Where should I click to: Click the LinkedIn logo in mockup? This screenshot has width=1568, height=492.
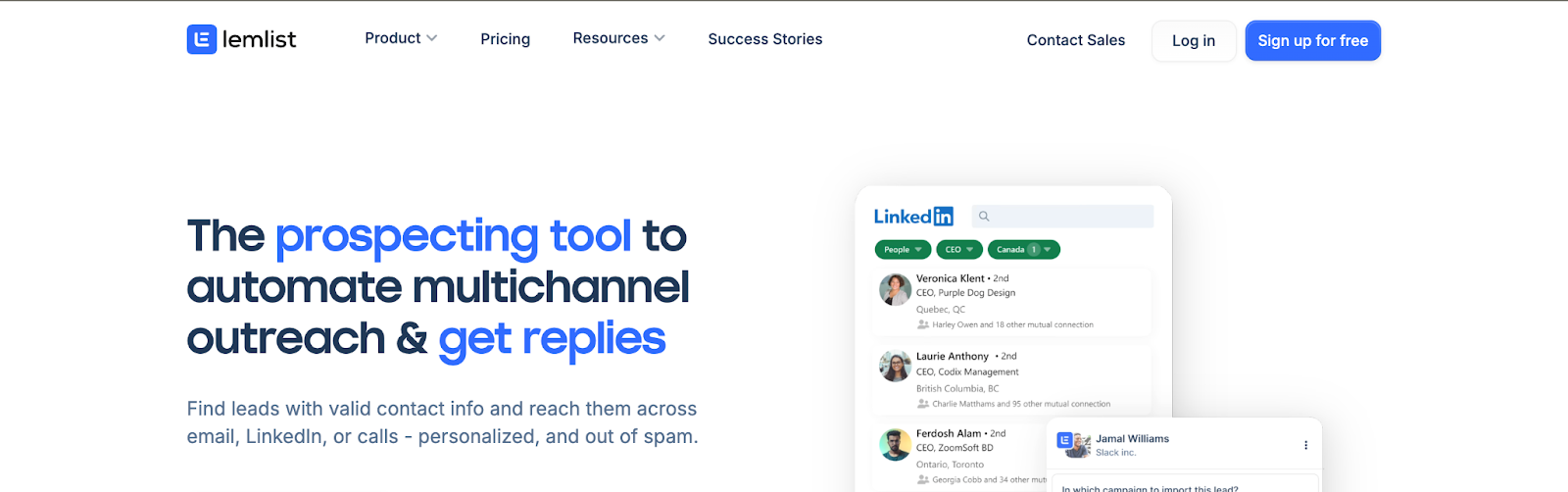coord(913,217)
